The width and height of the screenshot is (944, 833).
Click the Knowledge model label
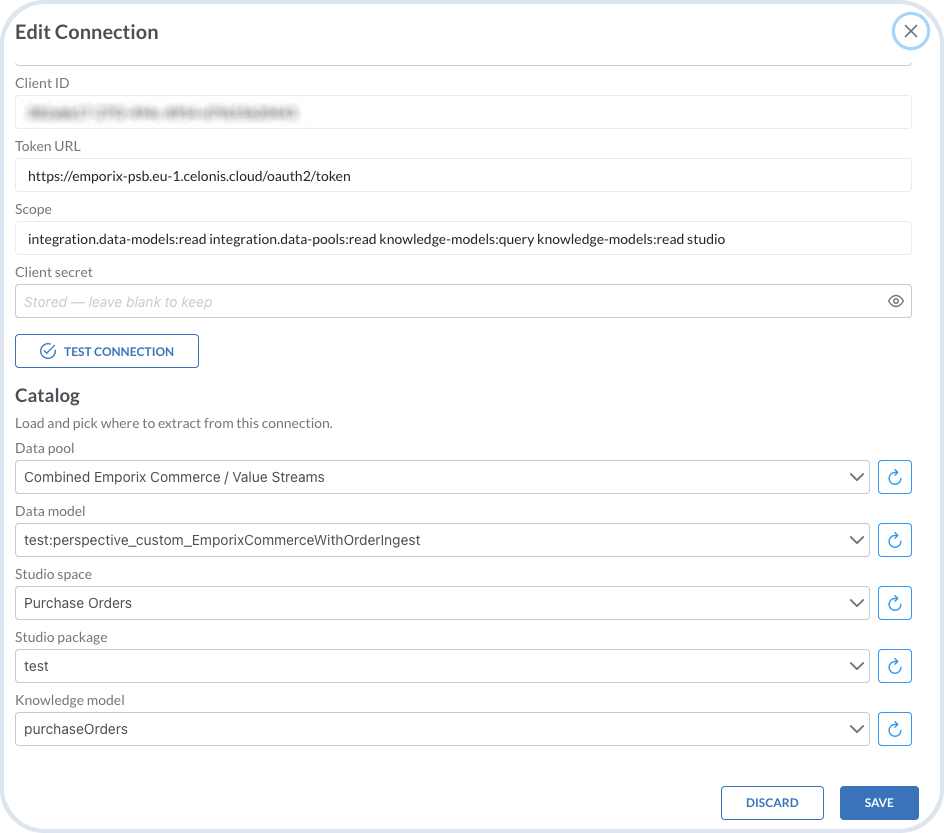70,700
